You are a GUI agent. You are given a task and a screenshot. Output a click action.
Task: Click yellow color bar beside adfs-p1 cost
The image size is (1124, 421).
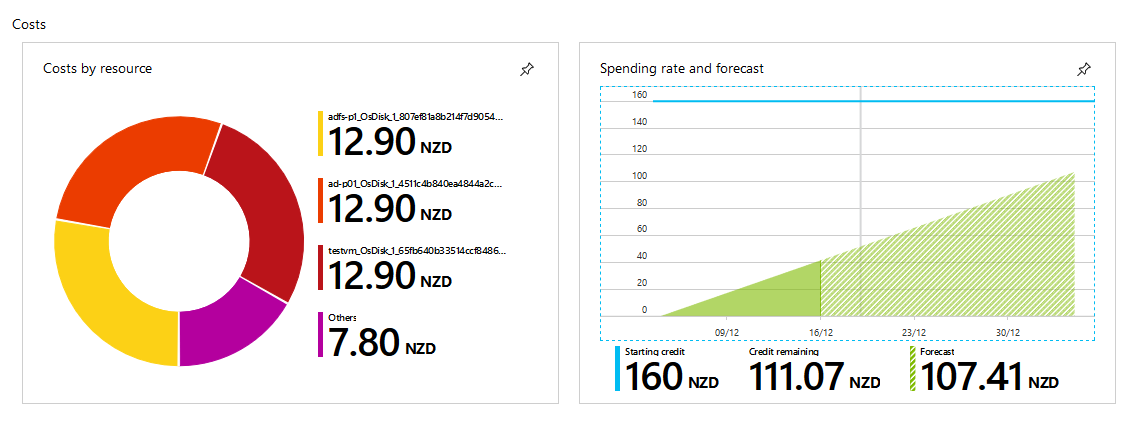(321, 133)
